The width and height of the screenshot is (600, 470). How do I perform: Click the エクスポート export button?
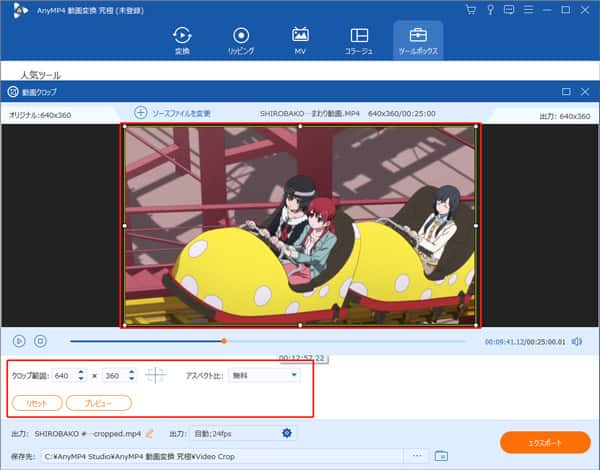(x=545, y=442)
